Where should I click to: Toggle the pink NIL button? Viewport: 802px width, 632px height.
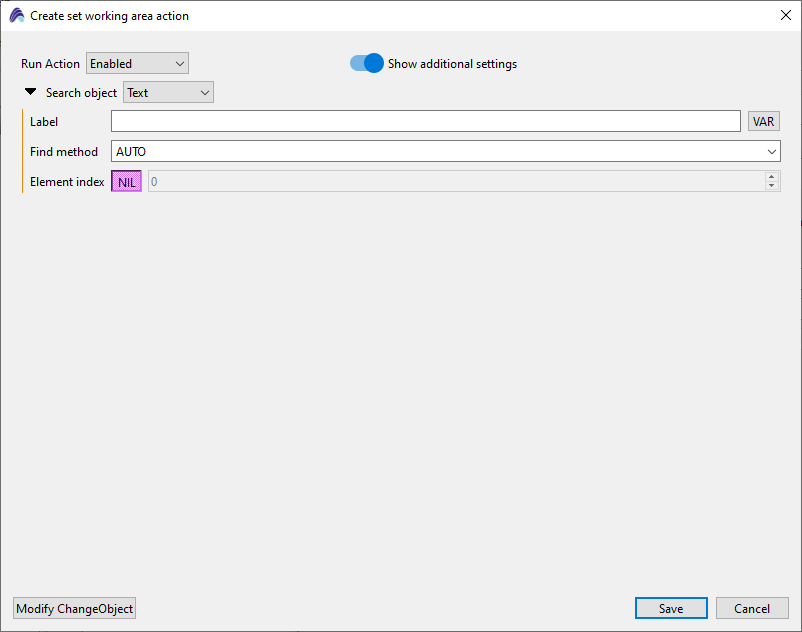click(126, 182)
